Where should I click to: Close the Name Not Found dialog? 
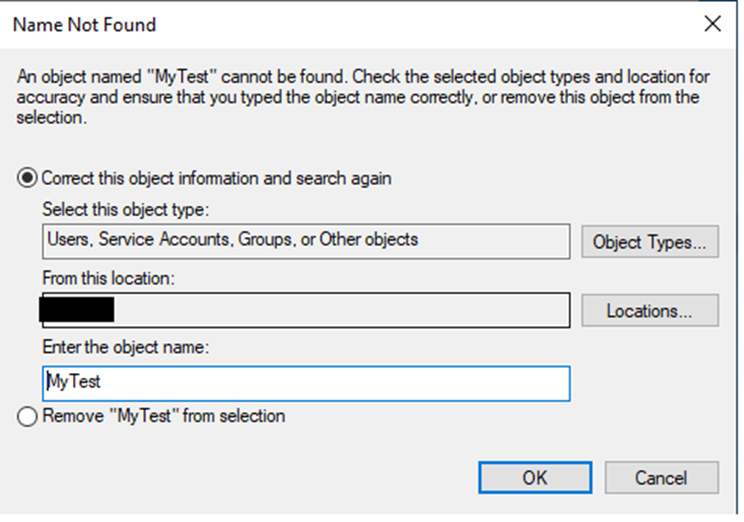point(712,25)
